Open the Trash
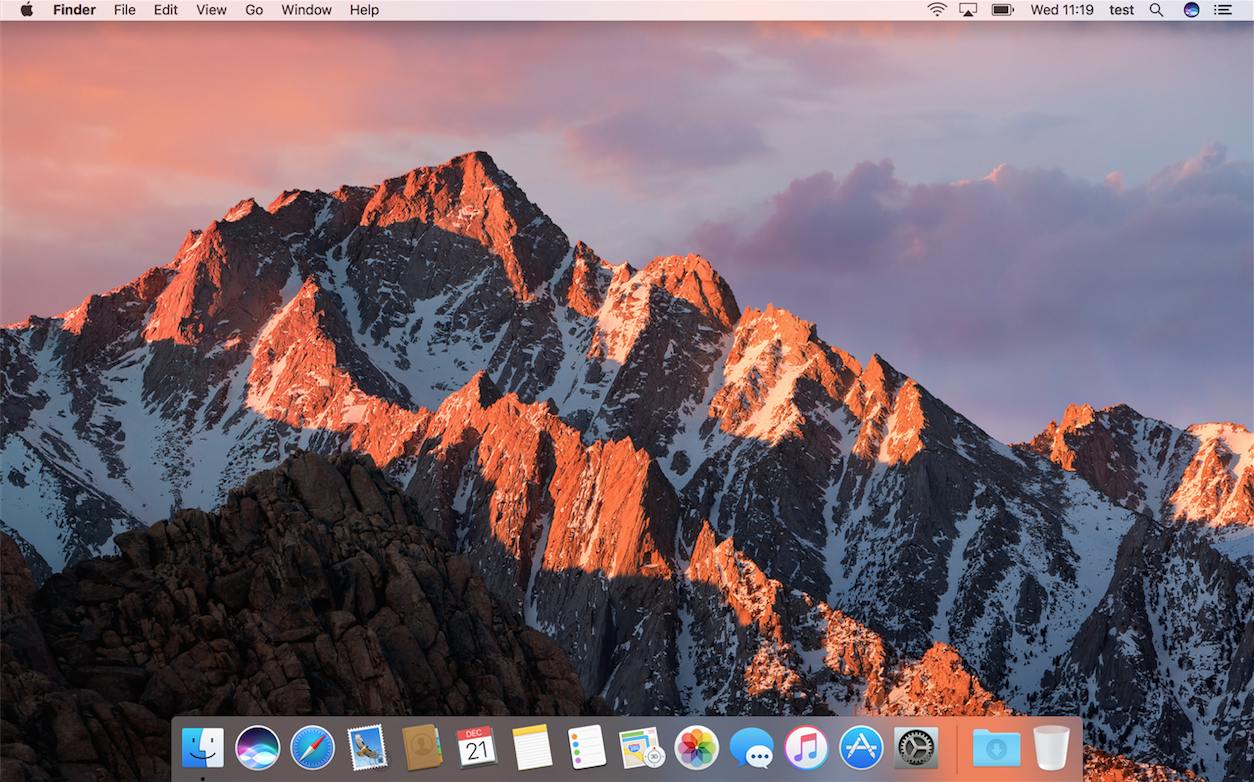This screenshot has width=1254, height=782. click(x=1051, y=747)
